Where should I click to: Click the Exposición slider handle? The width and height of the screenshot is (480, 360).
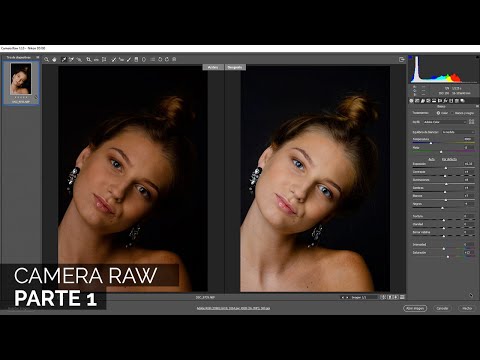[446, 168]
